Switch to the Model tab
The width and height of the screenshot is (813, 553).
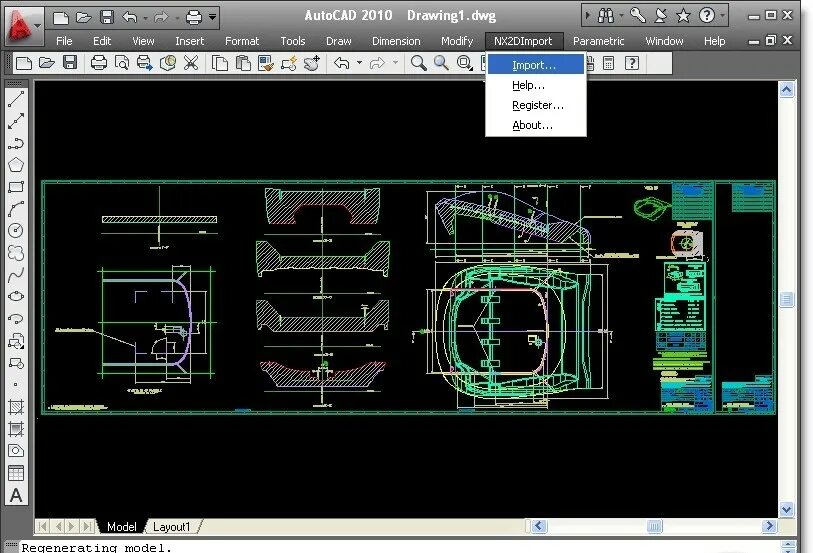pyautogui.click(x=121, y=527)
